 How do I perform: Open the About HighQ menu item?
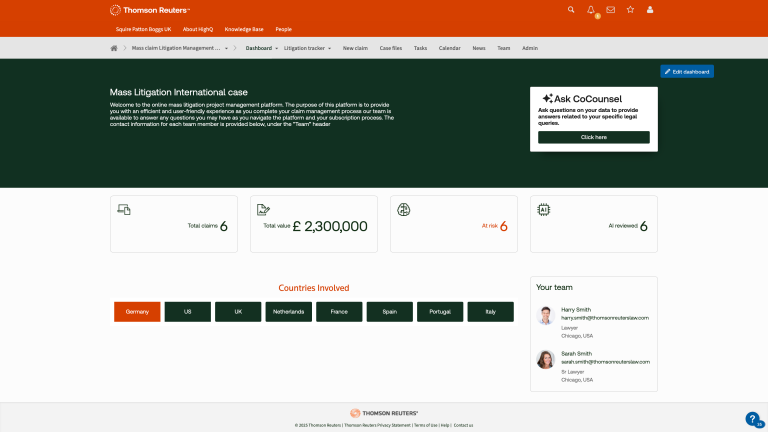[x=198, y=29]
